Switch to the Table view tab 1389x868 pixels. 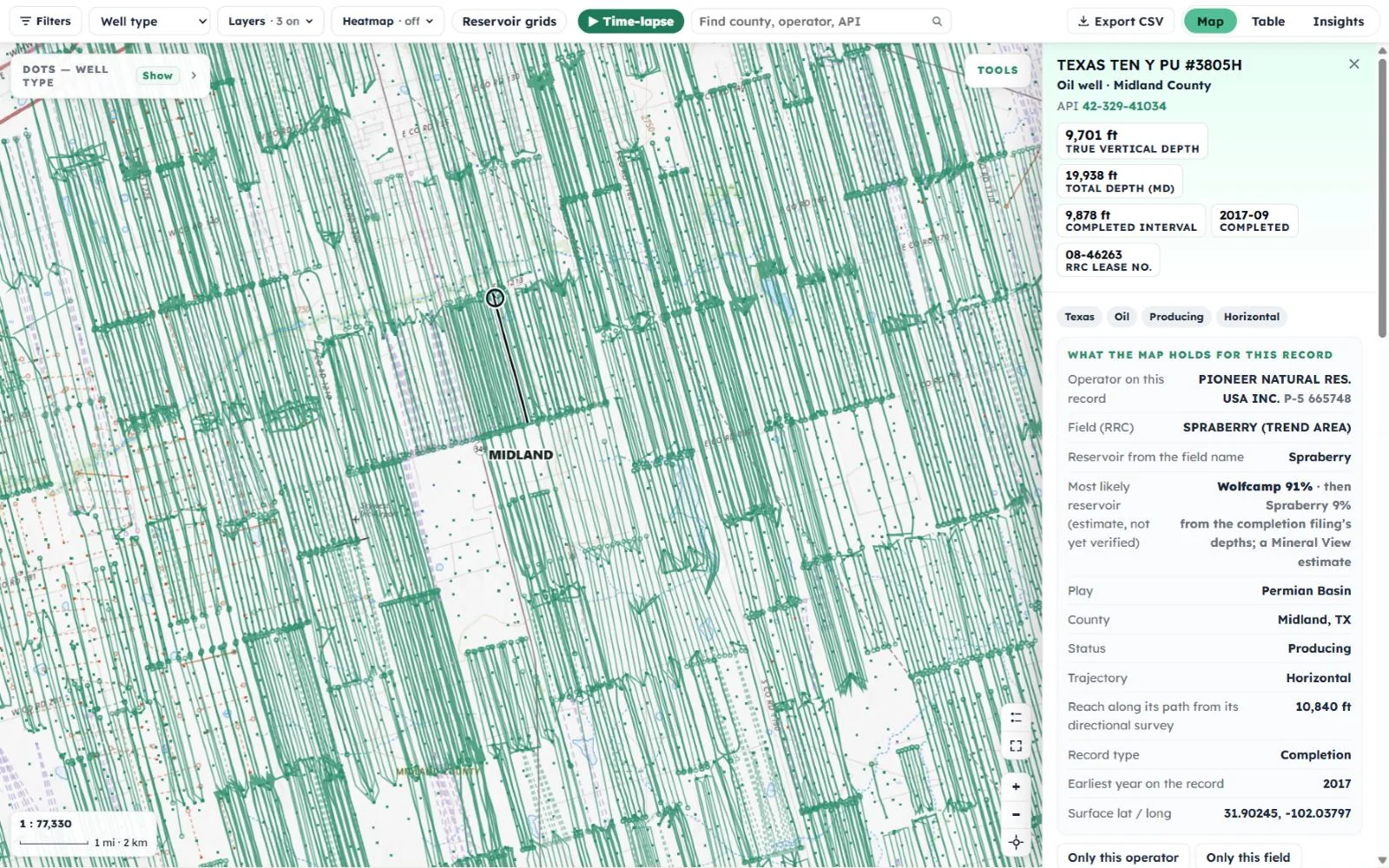point(1267,21)
